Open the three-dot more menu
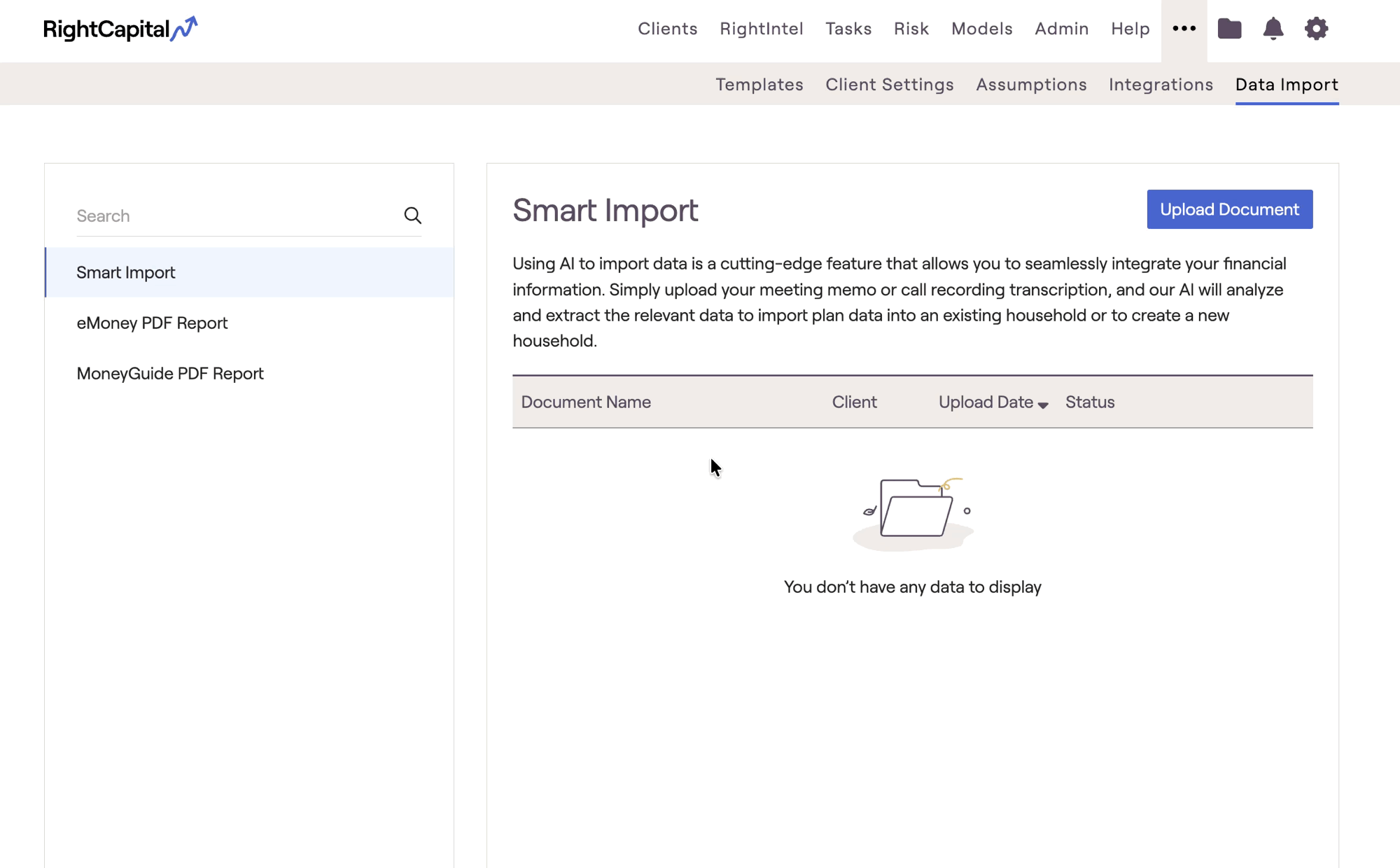Viewport: 1400px width, 868px height. (x=1184, y=29)
